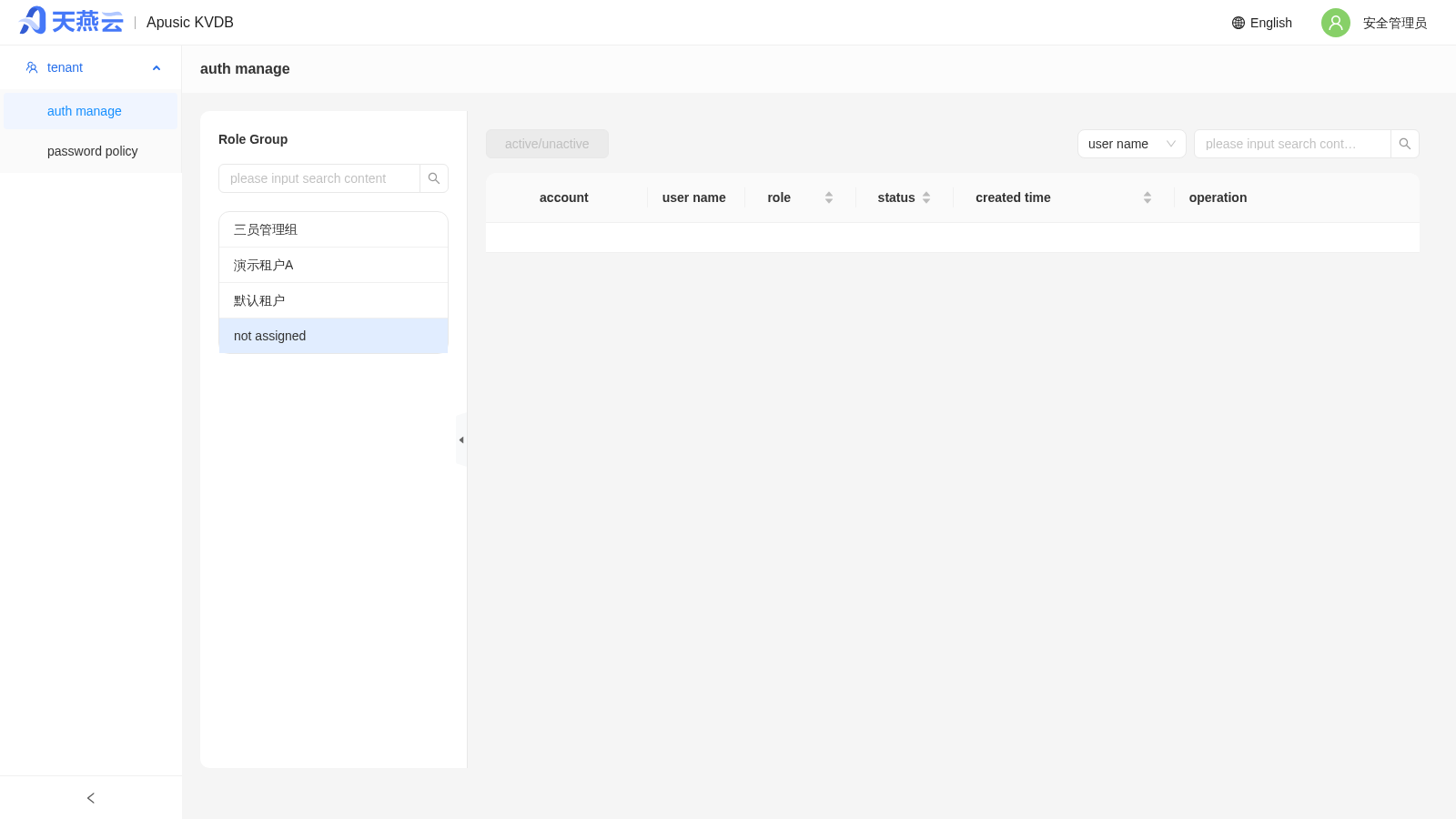Click the active/unactive button
Image resolution: width=1456 pixels, height=819 pixels.
pyautogui.click(x=547, y=144)
